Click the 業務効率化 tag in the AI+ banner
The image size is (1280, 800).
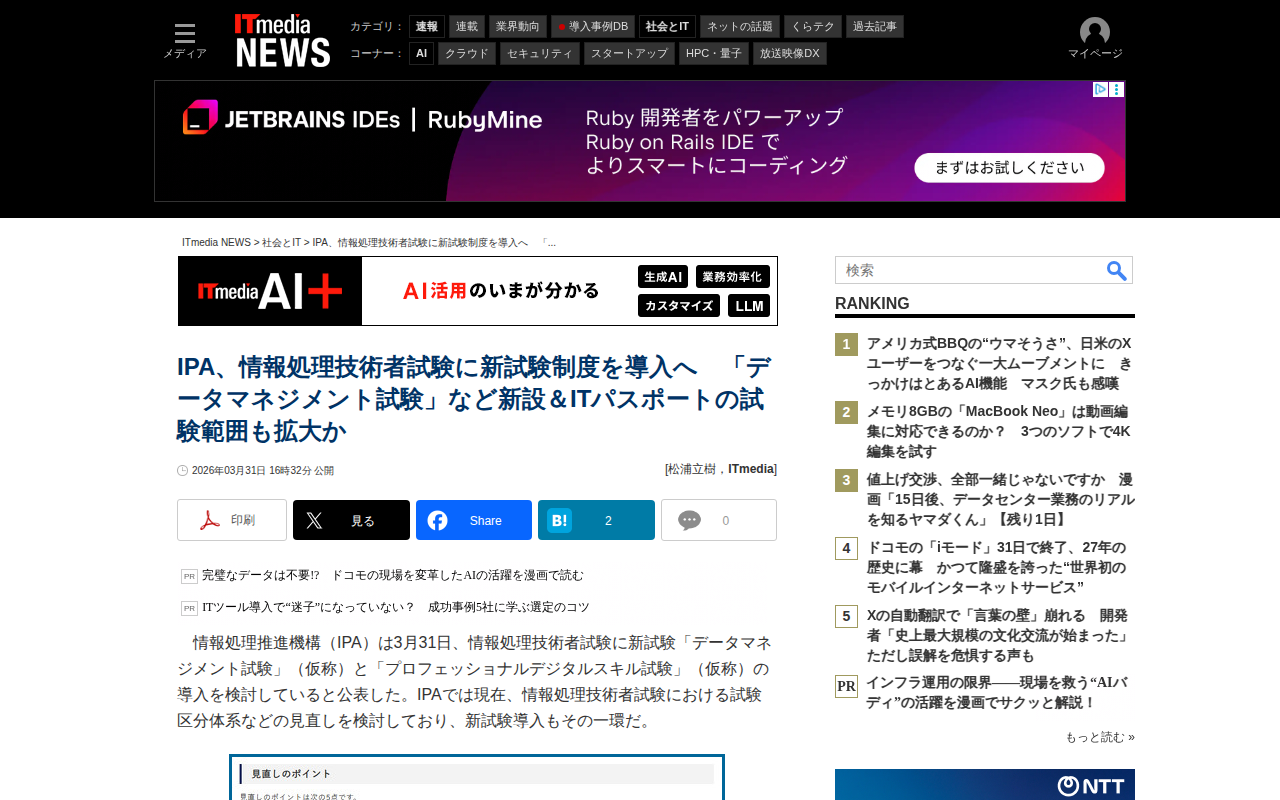coord(733,277)
